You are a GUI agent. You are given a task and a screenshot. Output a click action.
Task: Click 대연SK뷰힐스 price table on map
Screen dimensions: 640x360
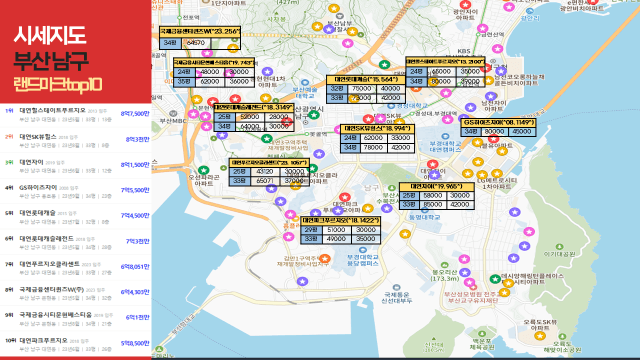coord(378,139)
